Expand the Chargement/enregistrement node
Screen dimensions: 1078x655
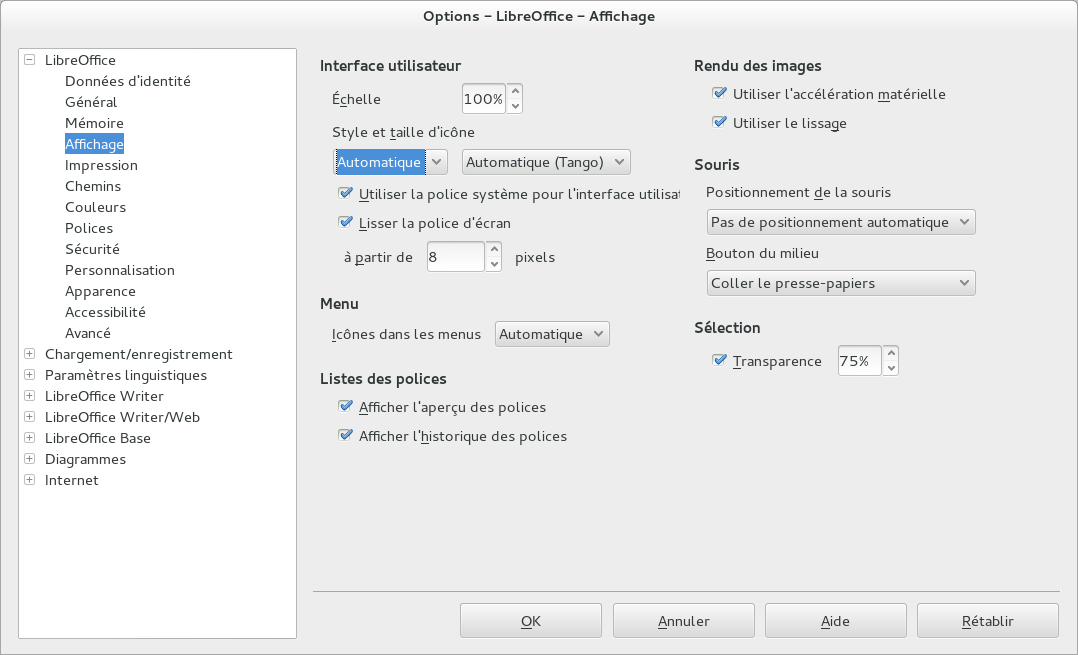pos(30,354)
